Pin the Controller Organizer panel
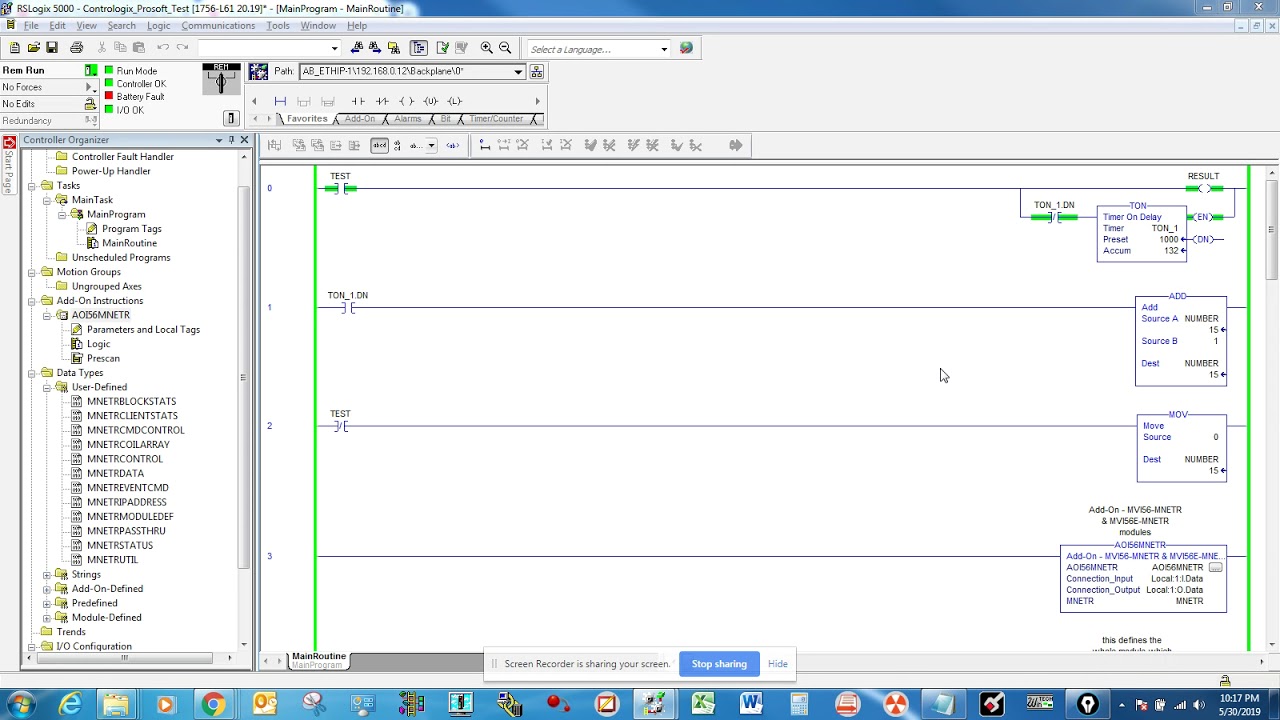Image resolution: width=1280 pixels, height=720 pixels. [x=231, y=140]
